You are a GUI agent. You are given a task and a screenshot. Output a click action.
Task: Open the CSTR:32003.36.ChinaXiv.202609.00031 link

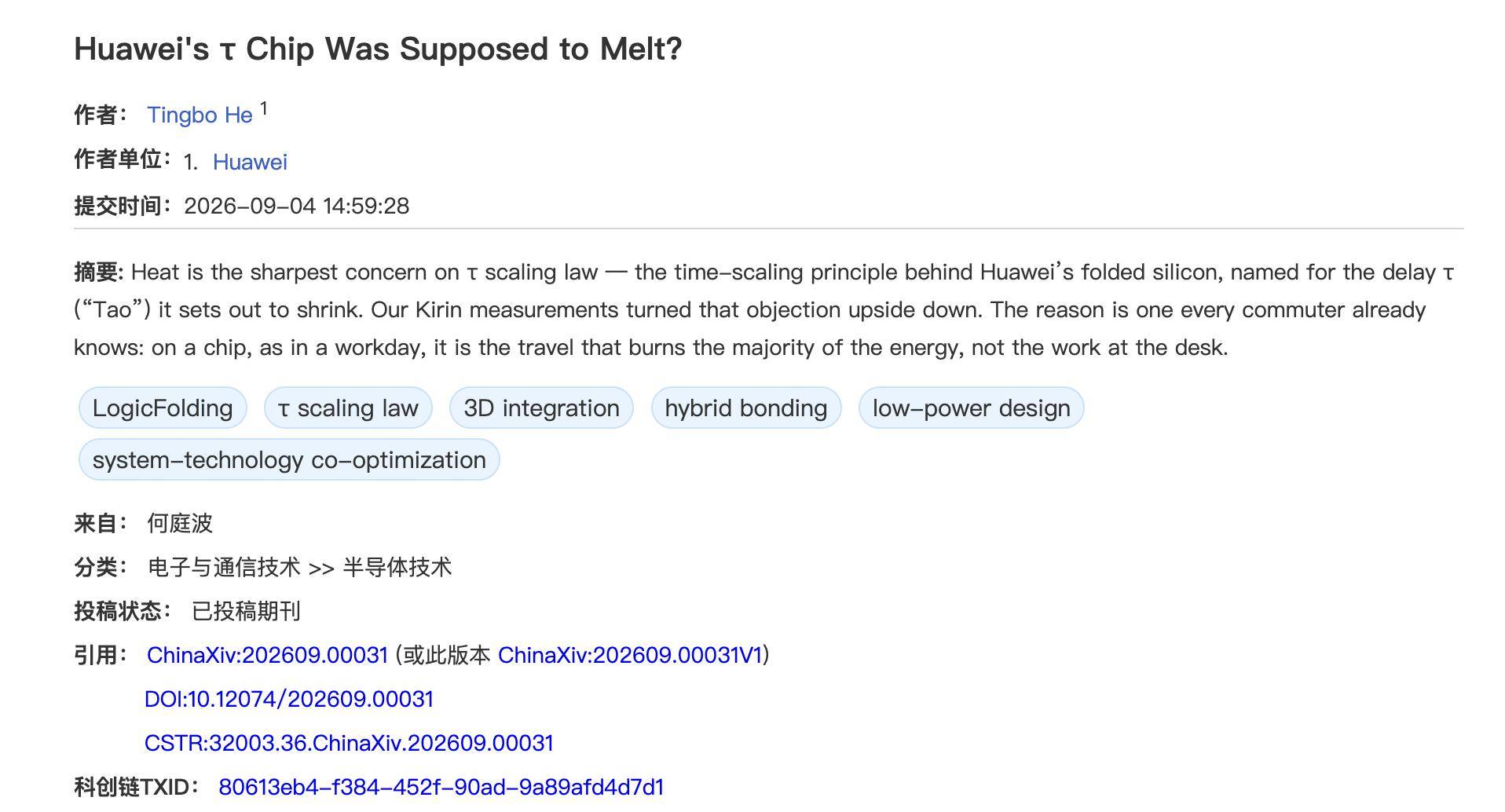349,743
